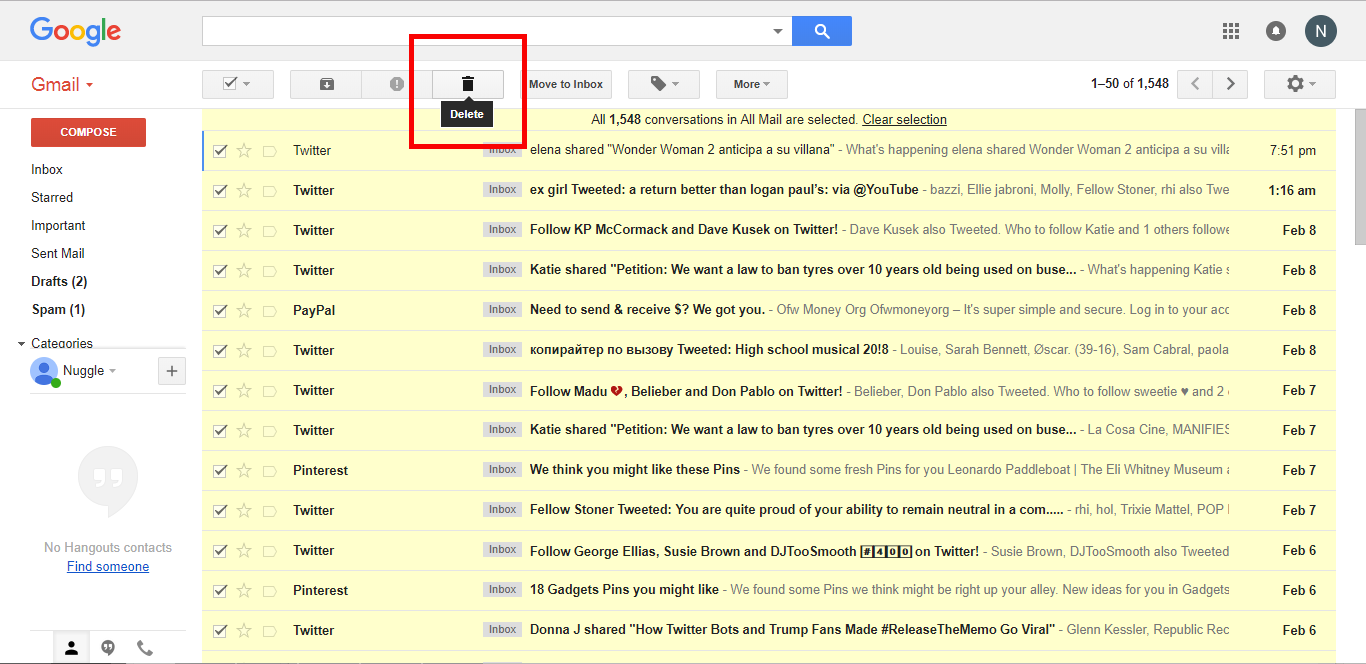The width and height of the screenshot is (1366, 664).
Task: Star the Wonder Woman 2 email
Action: (x=244, y=150)
